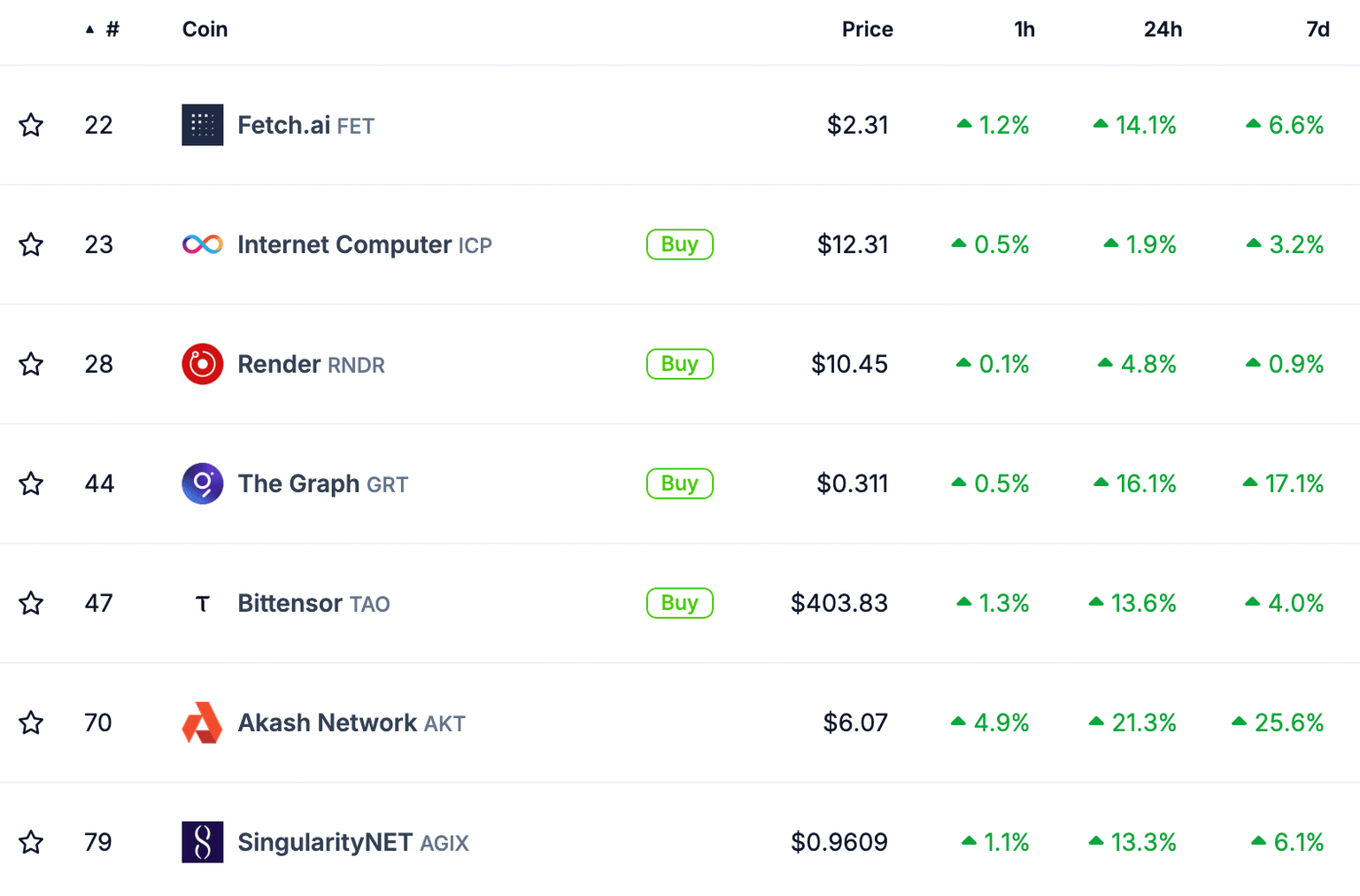Screen dimensions: 1360x896
Task: Click the Fetch.ai coin logo icon
Action: point(202,125)
